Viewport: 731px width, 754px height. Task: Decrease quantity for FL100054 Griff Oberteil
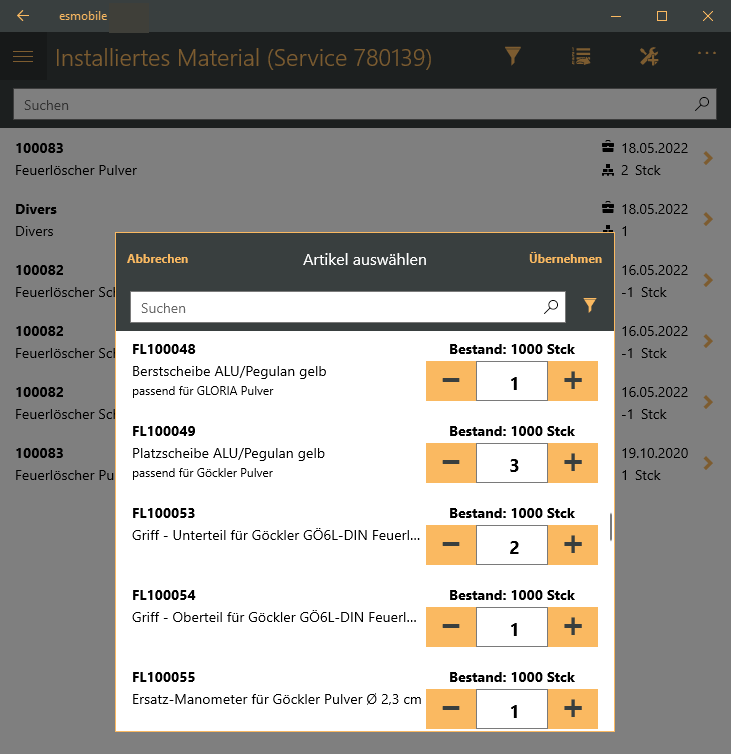coord(451,627)
